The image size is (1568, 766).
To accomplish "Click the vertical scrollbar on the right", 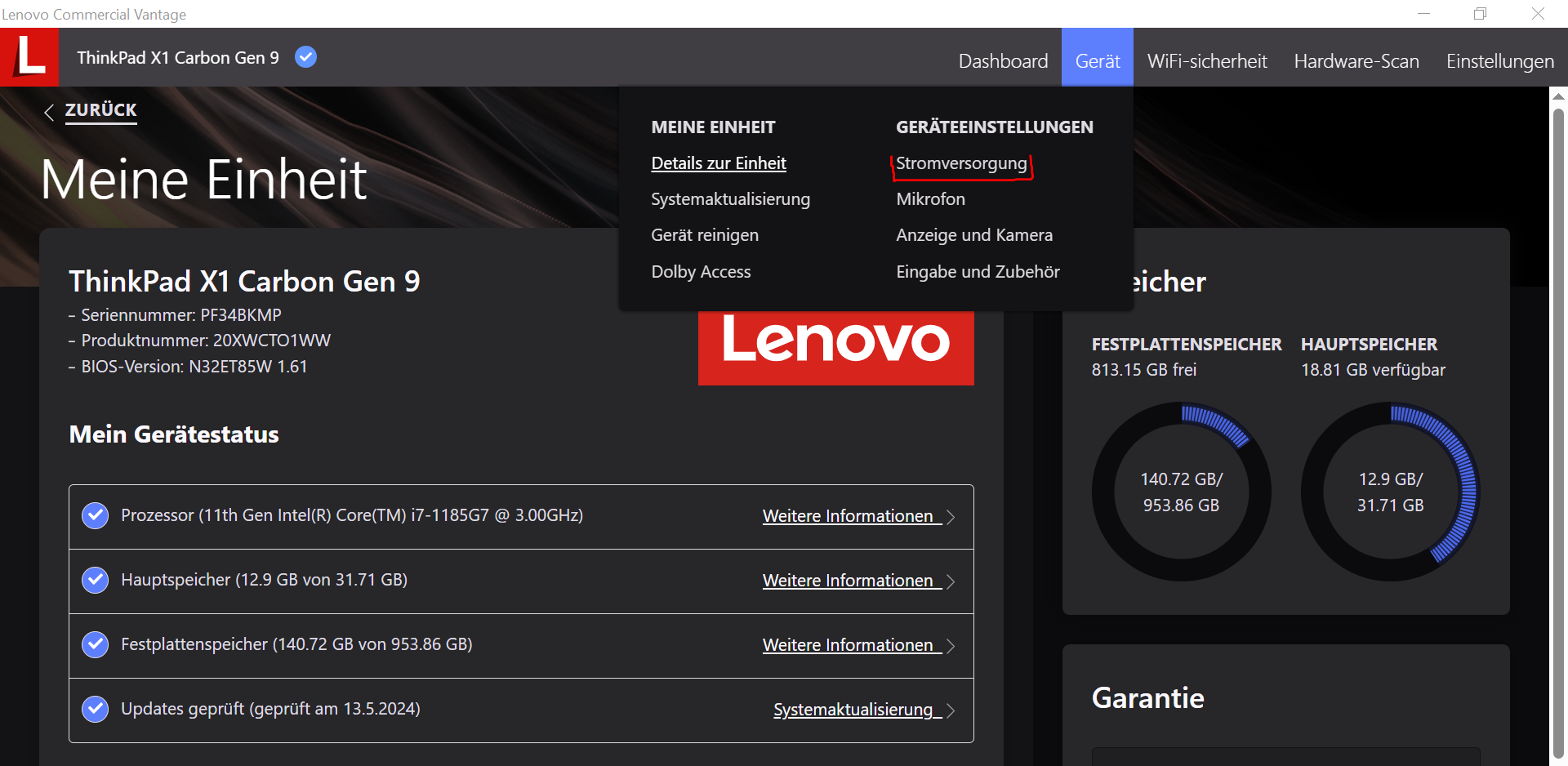I will (1558, 408).
